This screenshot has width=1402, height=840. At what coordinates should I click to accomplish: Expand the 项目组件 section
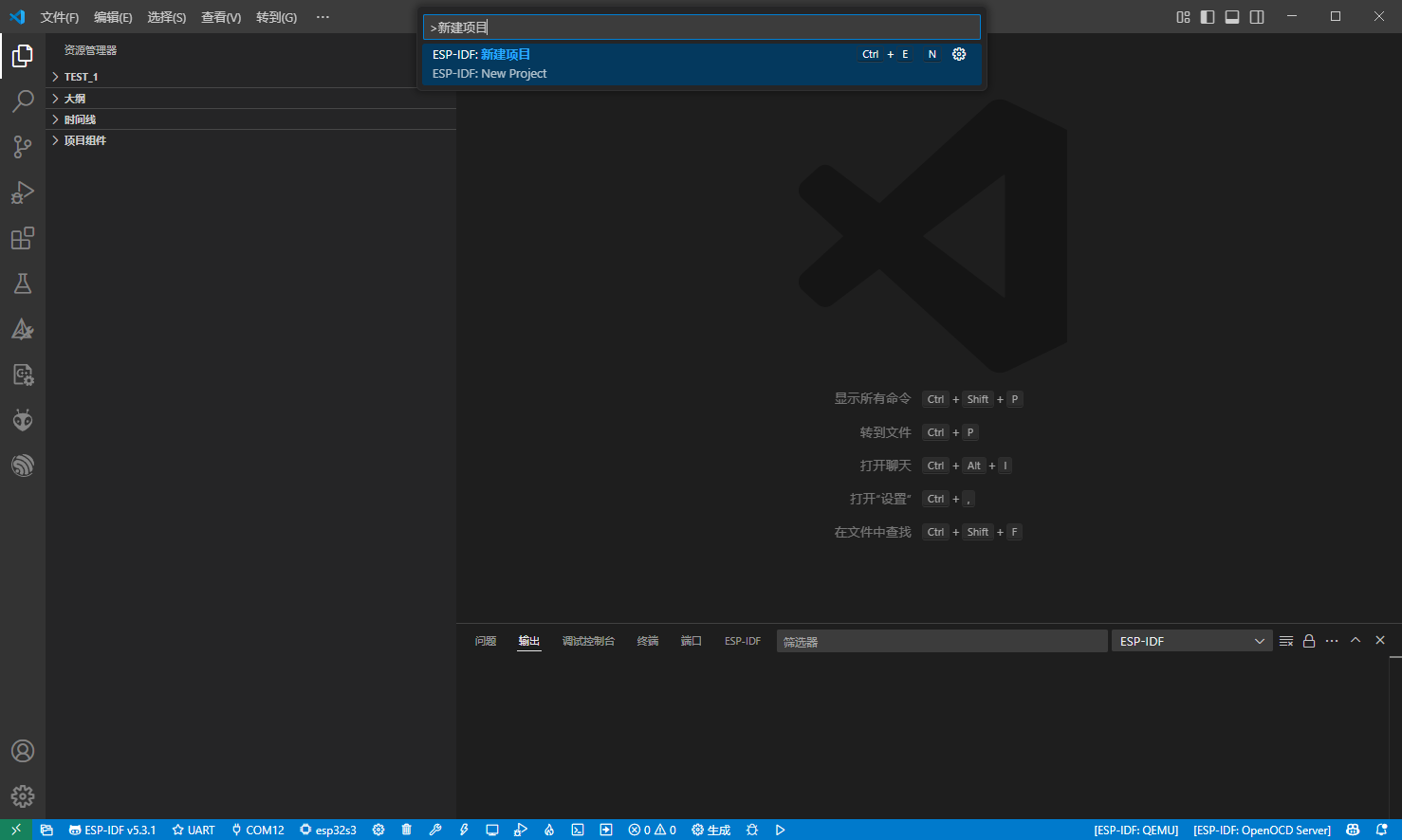[x=251, y=140]
